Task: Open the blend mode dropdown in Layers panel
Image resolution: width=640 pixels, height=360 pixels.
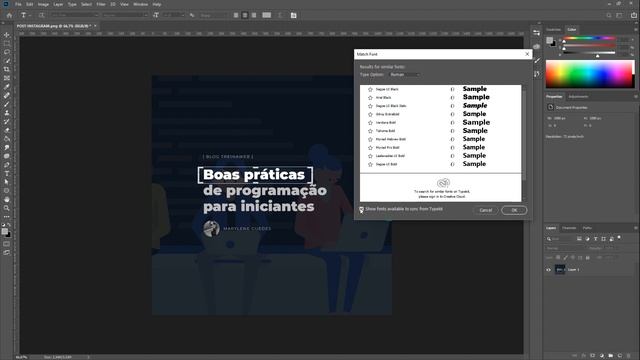Action: coord(565,248)
